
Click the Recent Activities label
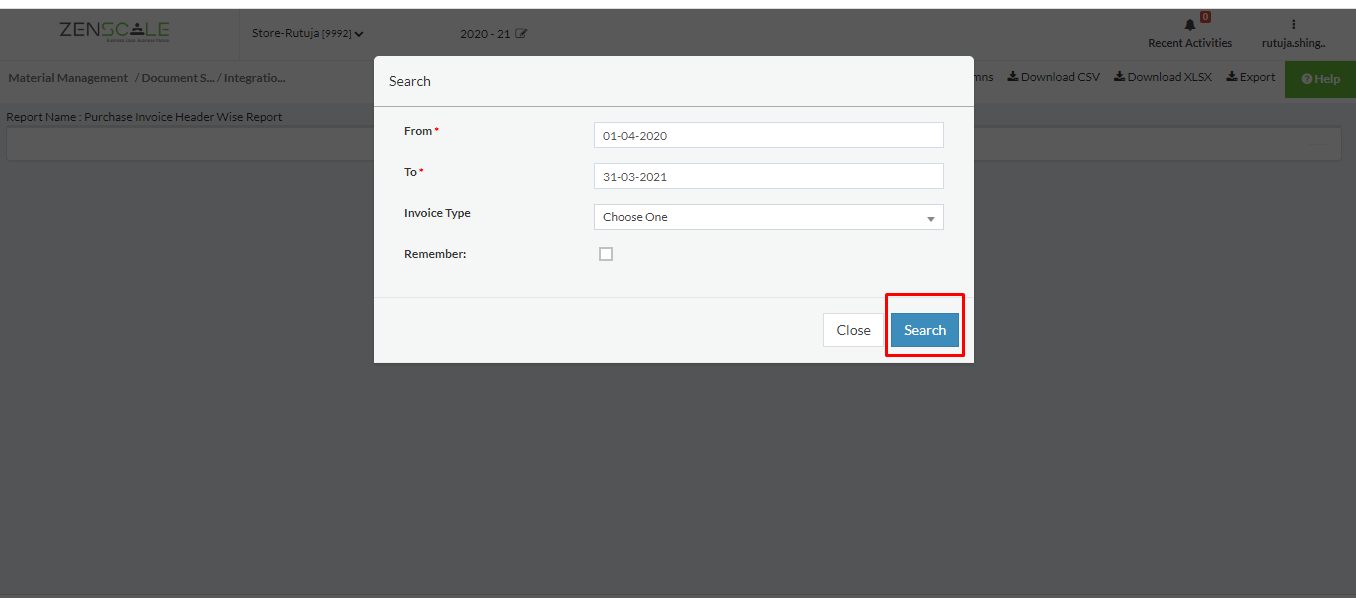(1190, 43)
